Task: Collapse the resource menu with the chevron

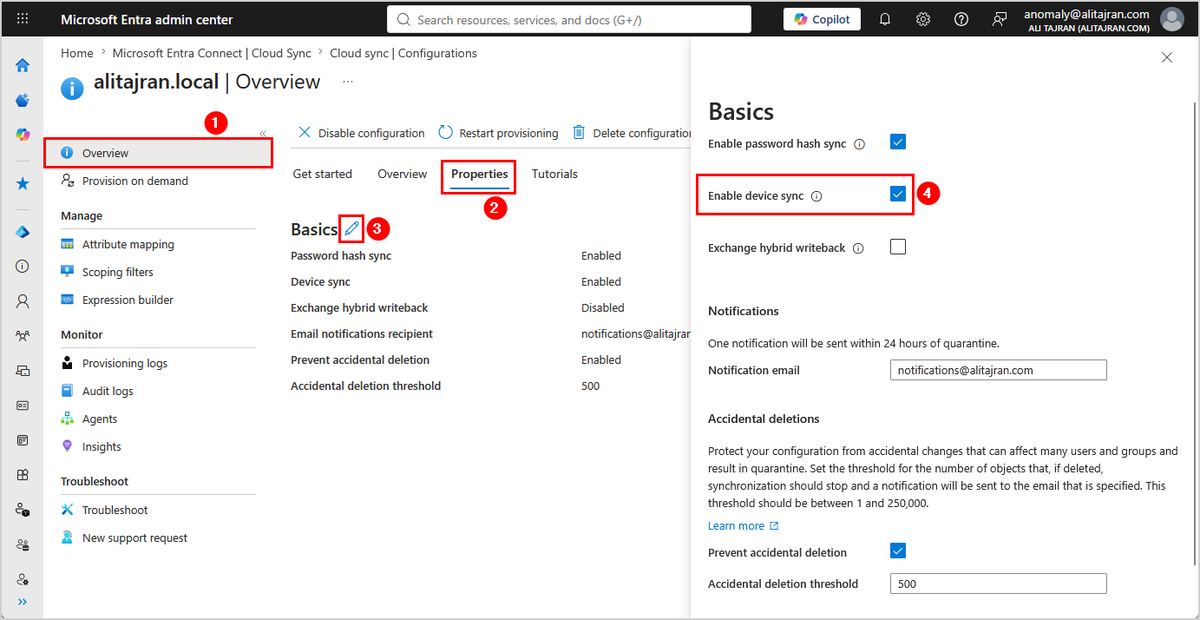Action: point(263,133)
